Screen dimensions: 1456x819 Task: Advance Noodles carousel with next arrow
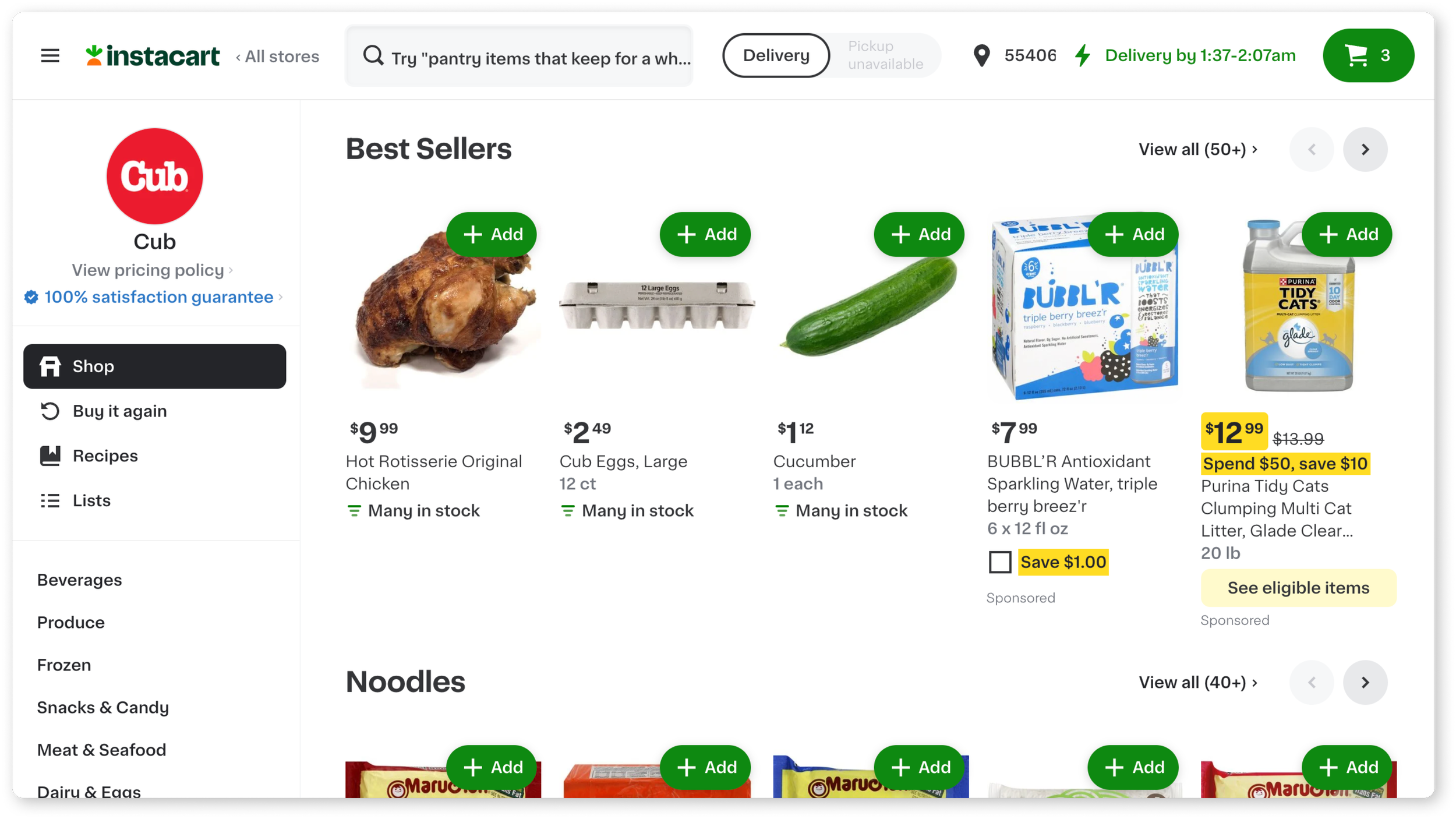[x=1365, y=683]
